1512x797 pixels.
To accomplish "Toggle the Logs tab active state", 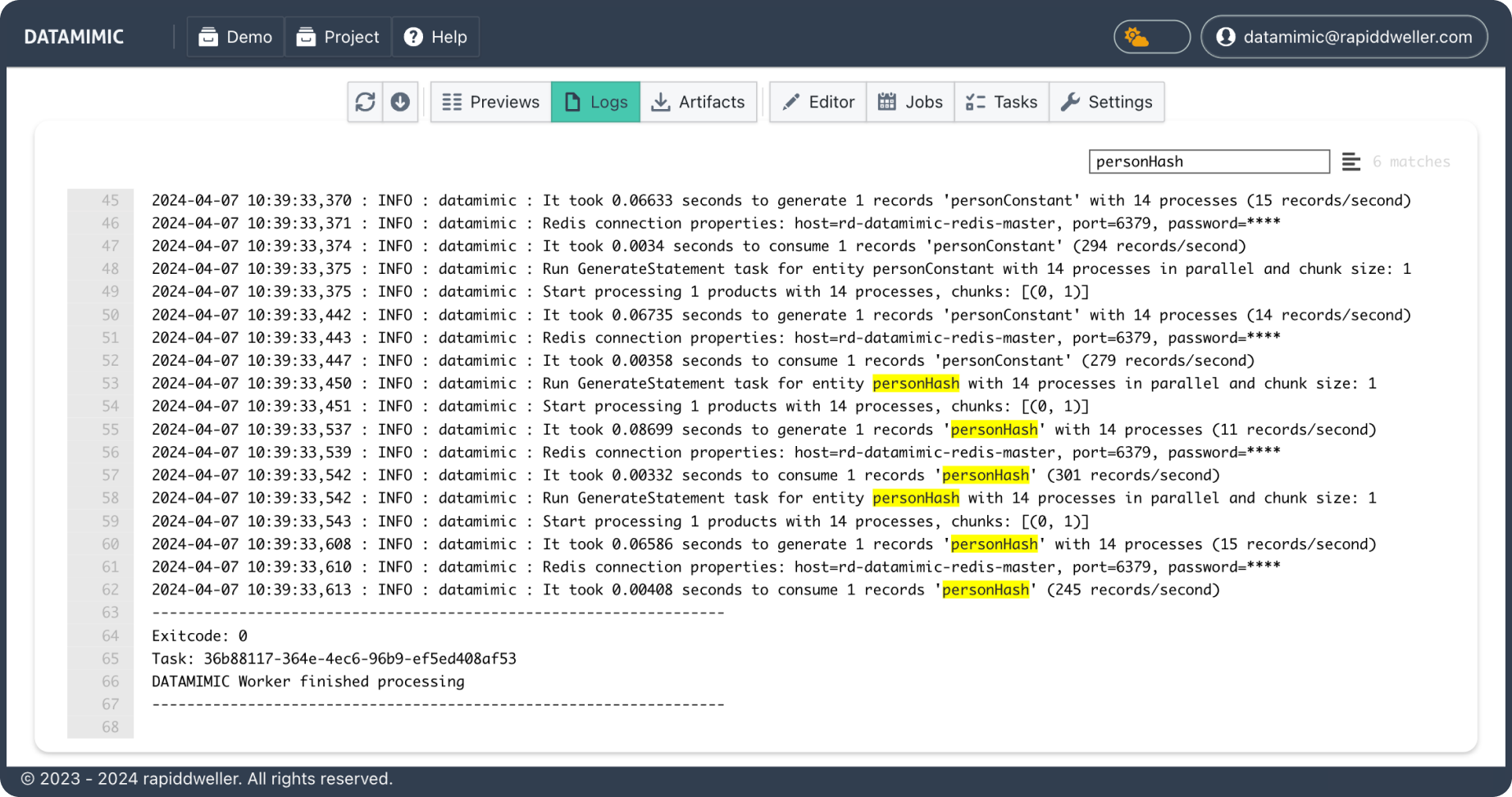I will click(x=594, y=102).
